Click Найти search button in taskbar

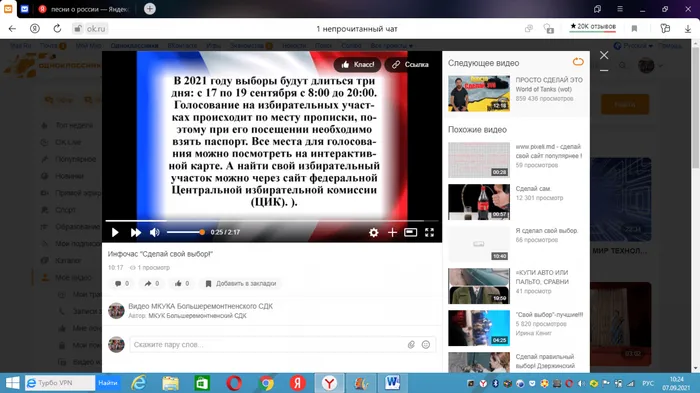coord(108,383)
